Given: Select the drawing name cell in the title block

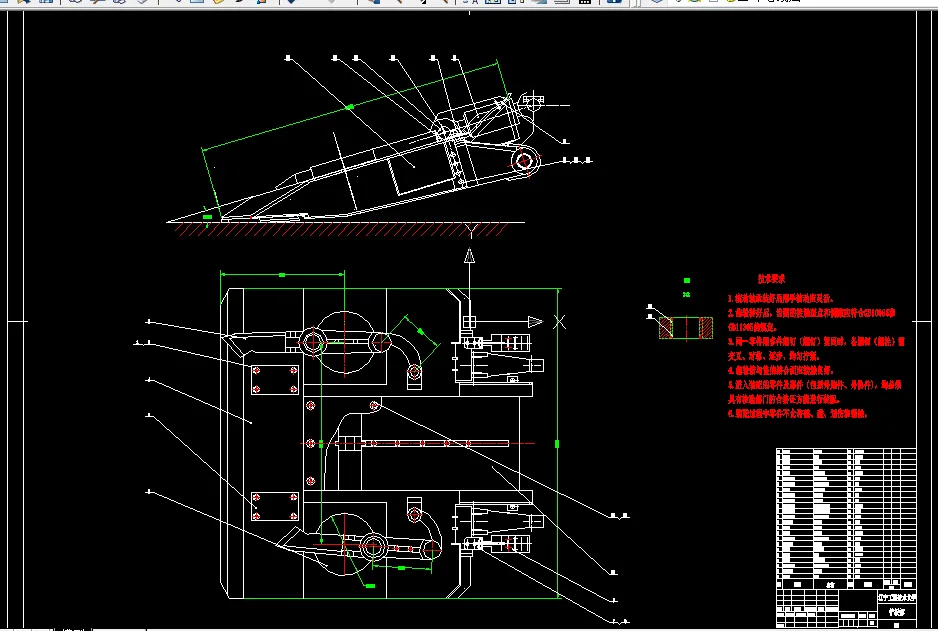Looking at the screenshot, I should [x=897, y=612].
